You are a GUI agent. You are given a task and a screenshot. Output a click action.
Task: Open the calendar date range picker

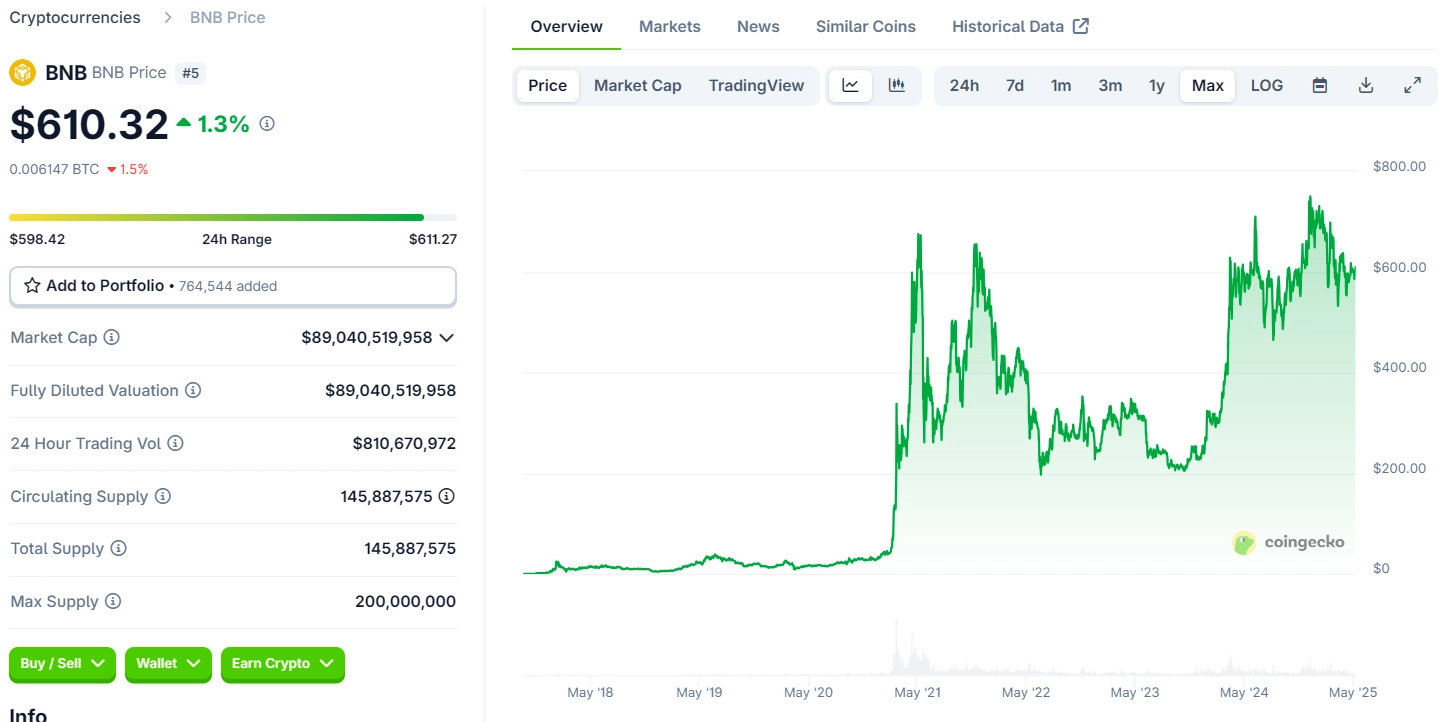tap(1320, 86)
